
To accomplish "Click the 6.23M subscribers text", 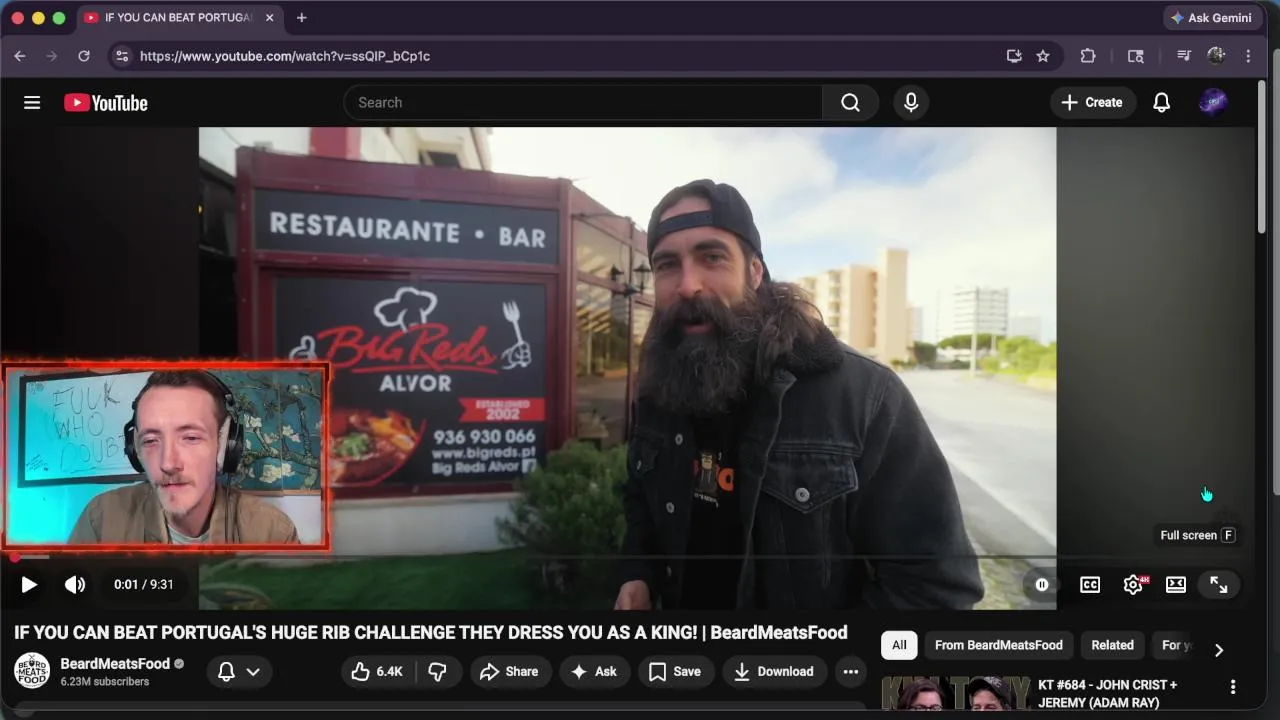I will [105, 682].
